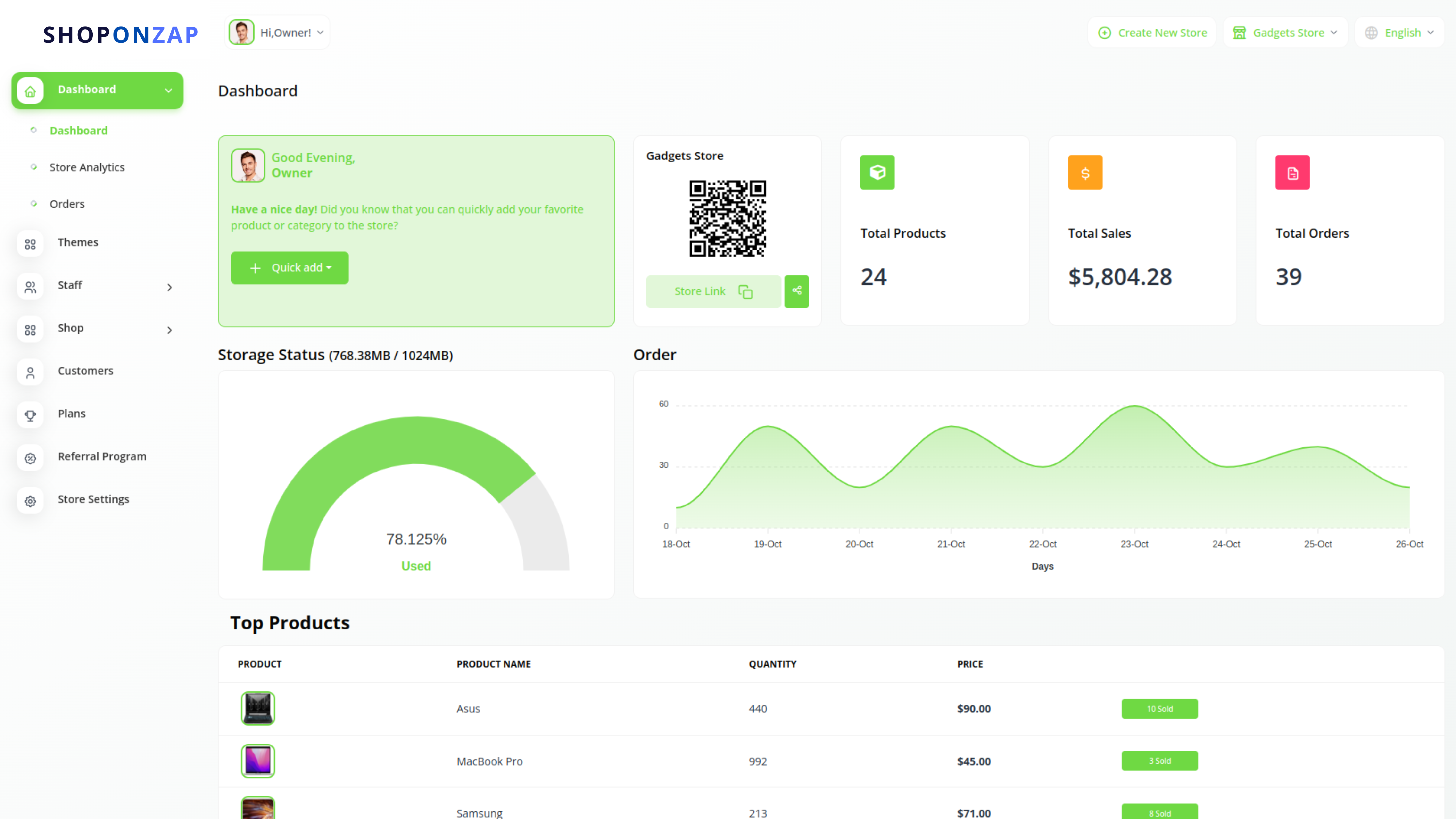Open the MacBook Pro product thumbnail
This screenshot has height=819, width=1456.
[258, 761]
